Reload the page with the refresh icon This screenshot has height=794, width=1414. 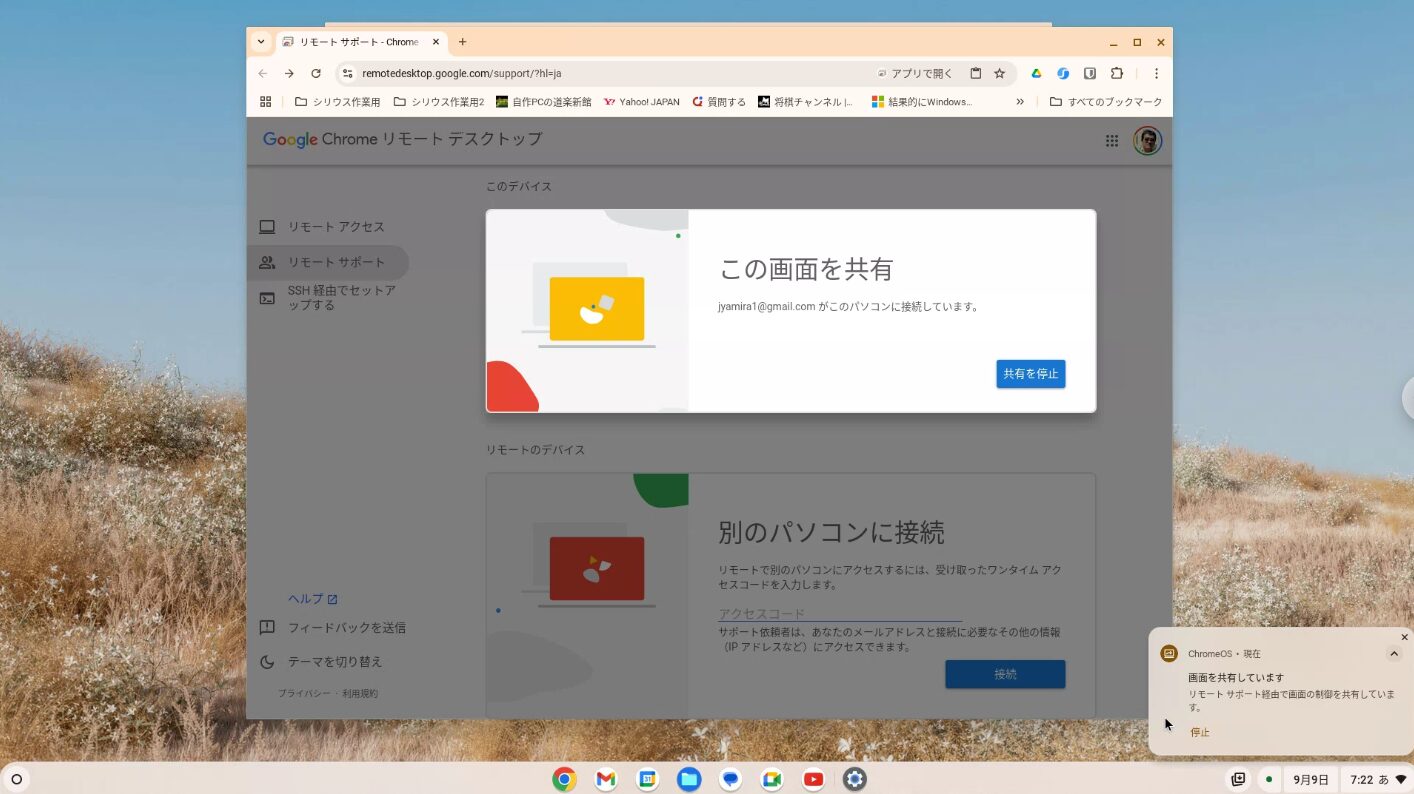pos(316,73)
